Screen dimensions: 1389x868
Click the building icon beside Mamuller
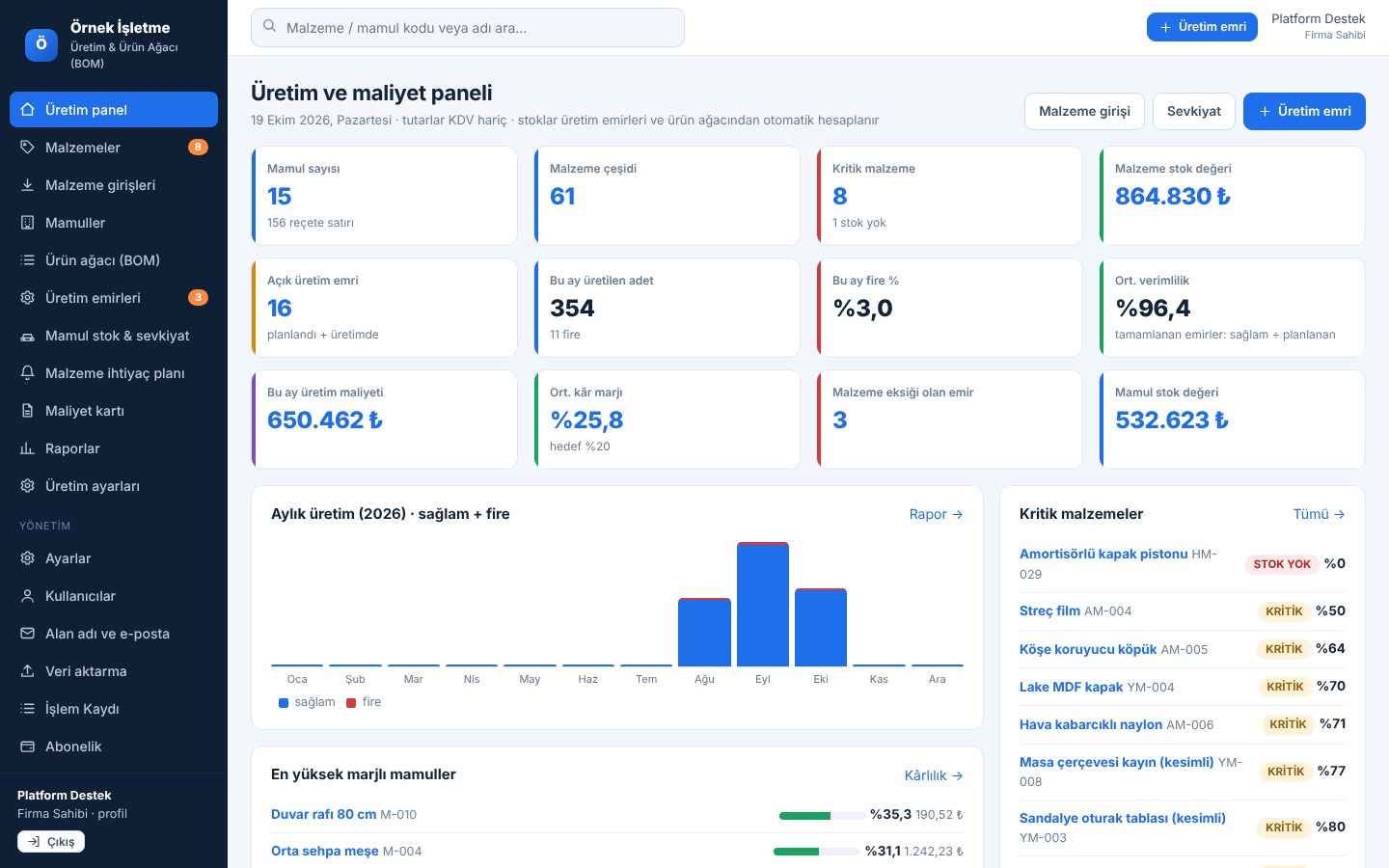point(28,222)
